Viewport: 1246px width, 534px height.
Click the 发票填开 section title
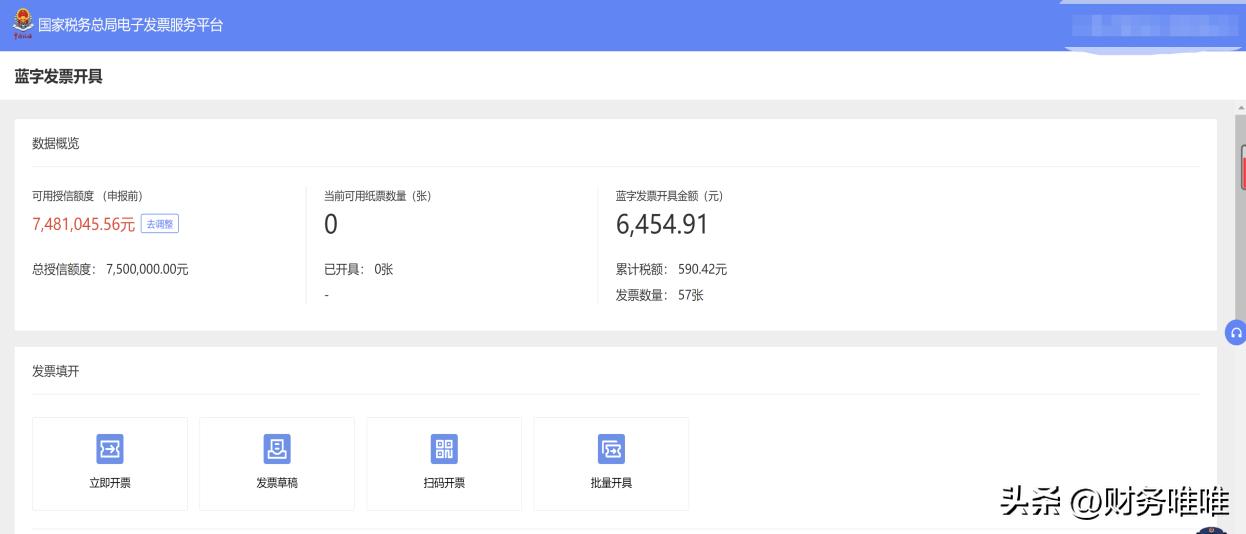click(x=56, y=371)
